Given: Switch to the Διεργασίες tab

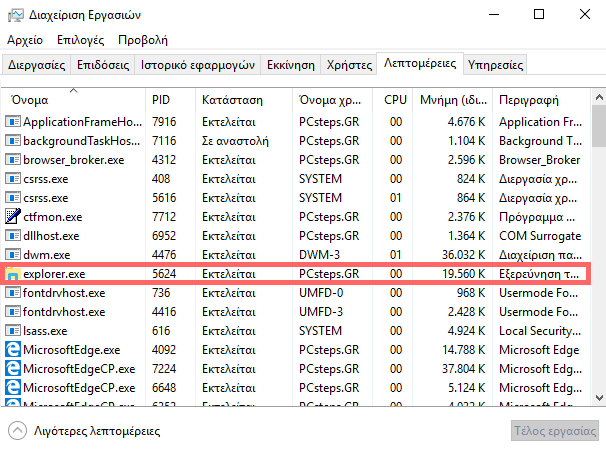Looking at the screenshot, I should pos(36,65).
